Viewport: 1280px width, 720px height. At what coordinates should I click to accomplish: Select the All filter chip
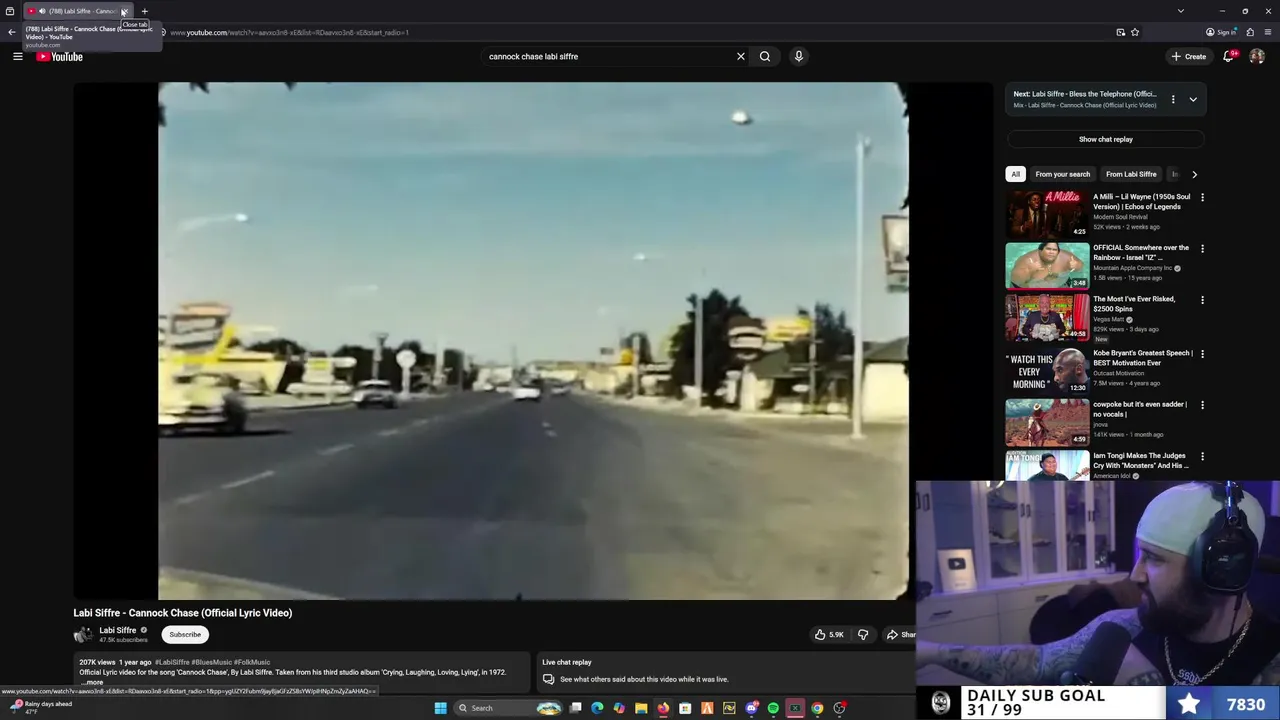(x=1015, y=174)
